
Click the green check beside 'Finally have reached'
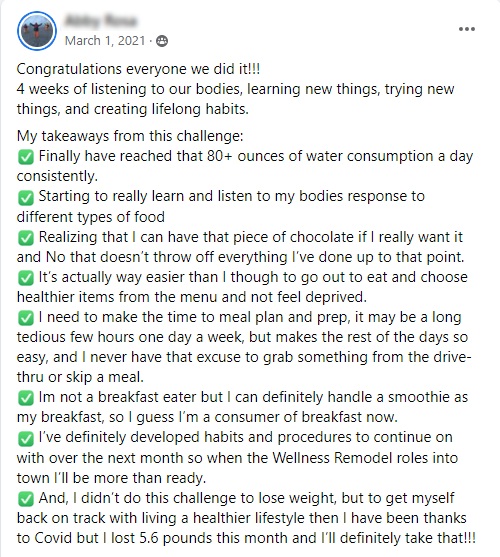26,157
